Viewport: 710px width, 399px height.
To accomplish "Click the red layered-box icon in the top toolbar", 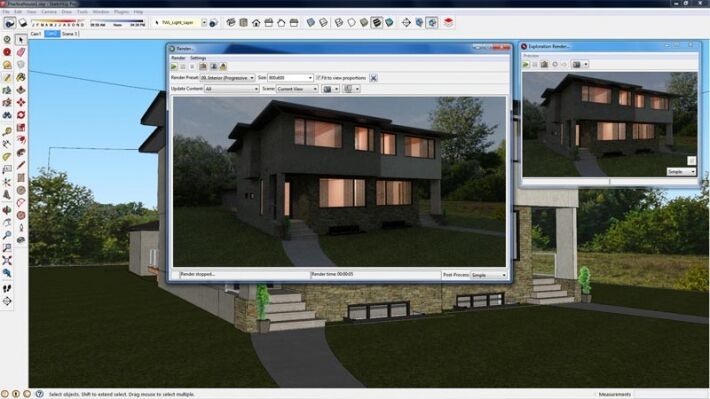I will (x=448, y=22).
